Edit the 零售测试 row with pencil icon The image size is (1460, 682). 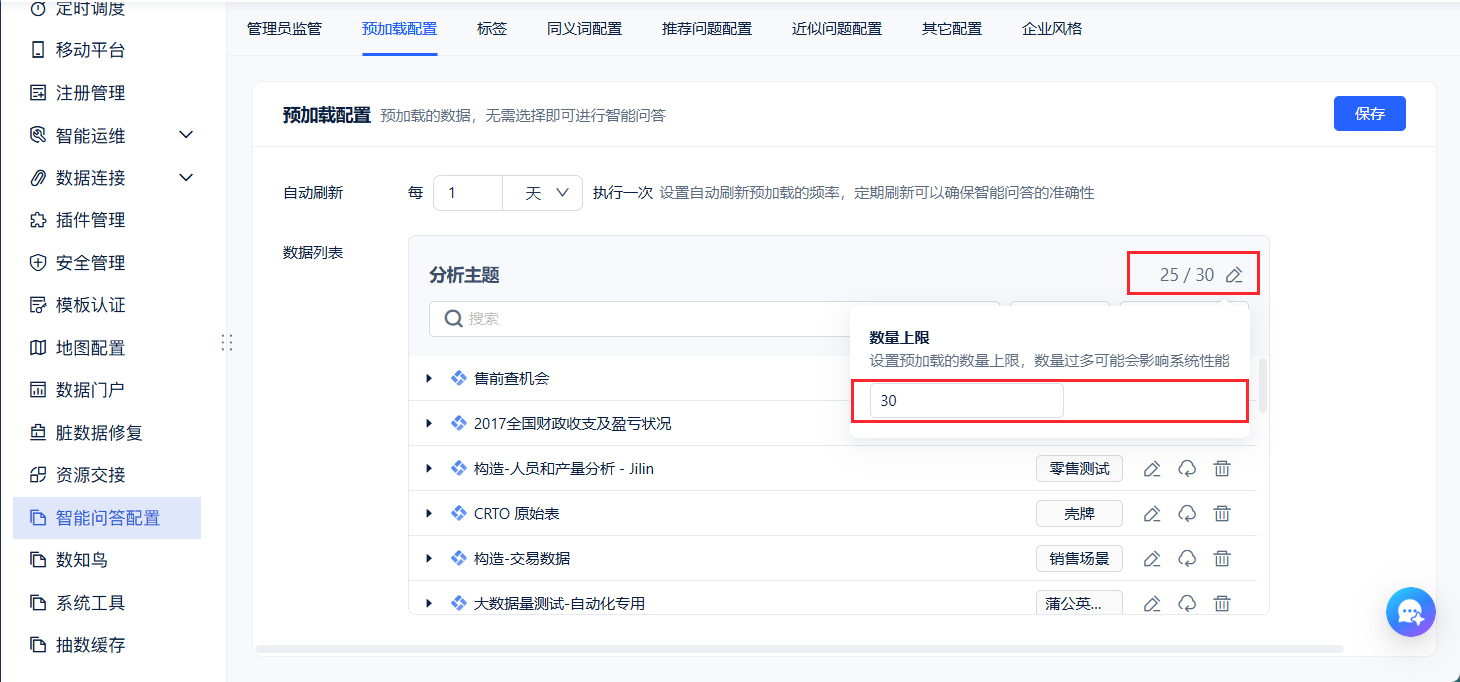[x=1152, y=469]
